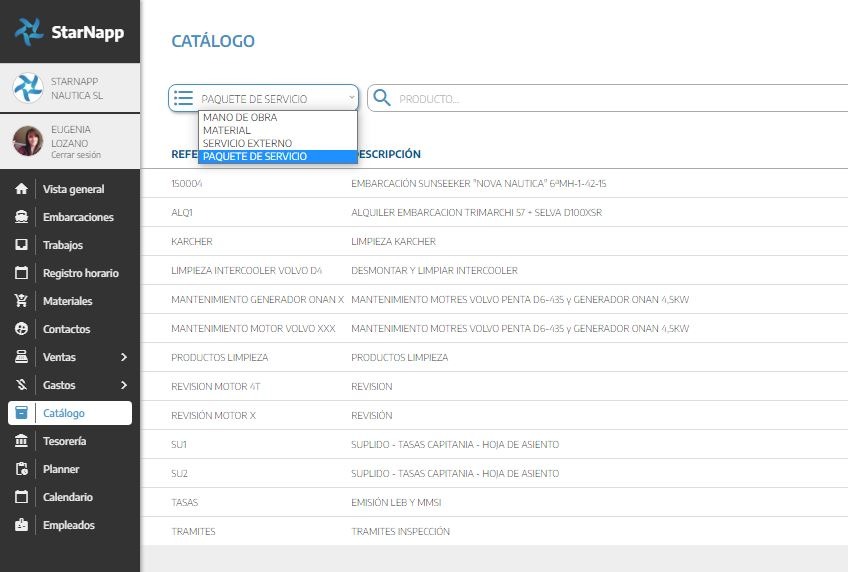Click the Trabajos inbox icon
The image size is (848, 572).
click(x=21, y=245)
